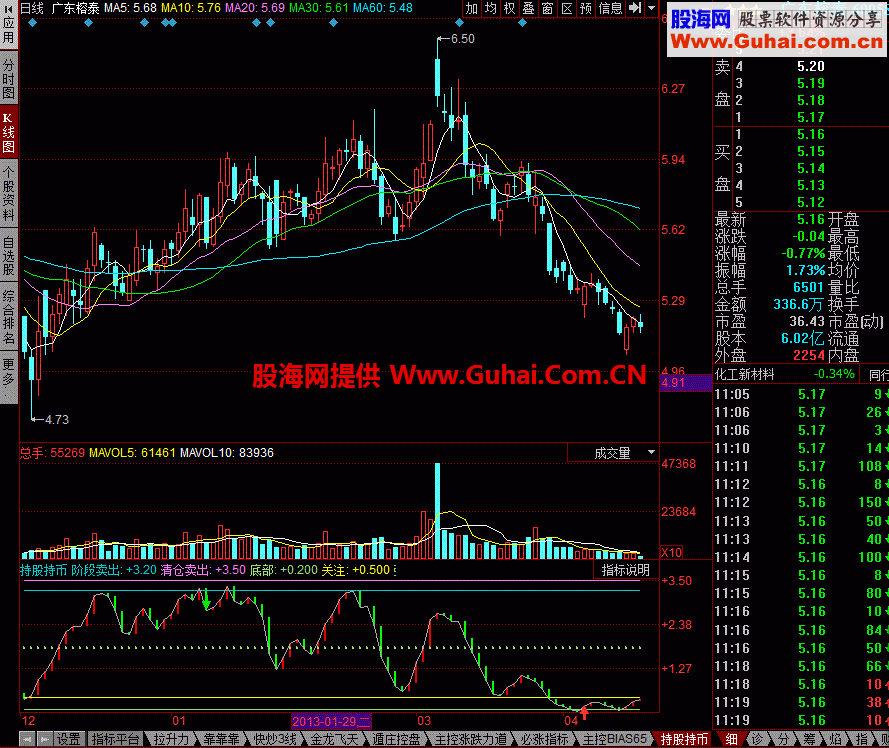Screen dimensions: 889x748
Task: Select the K线图 sidebar tab
Action: (9, 132)
